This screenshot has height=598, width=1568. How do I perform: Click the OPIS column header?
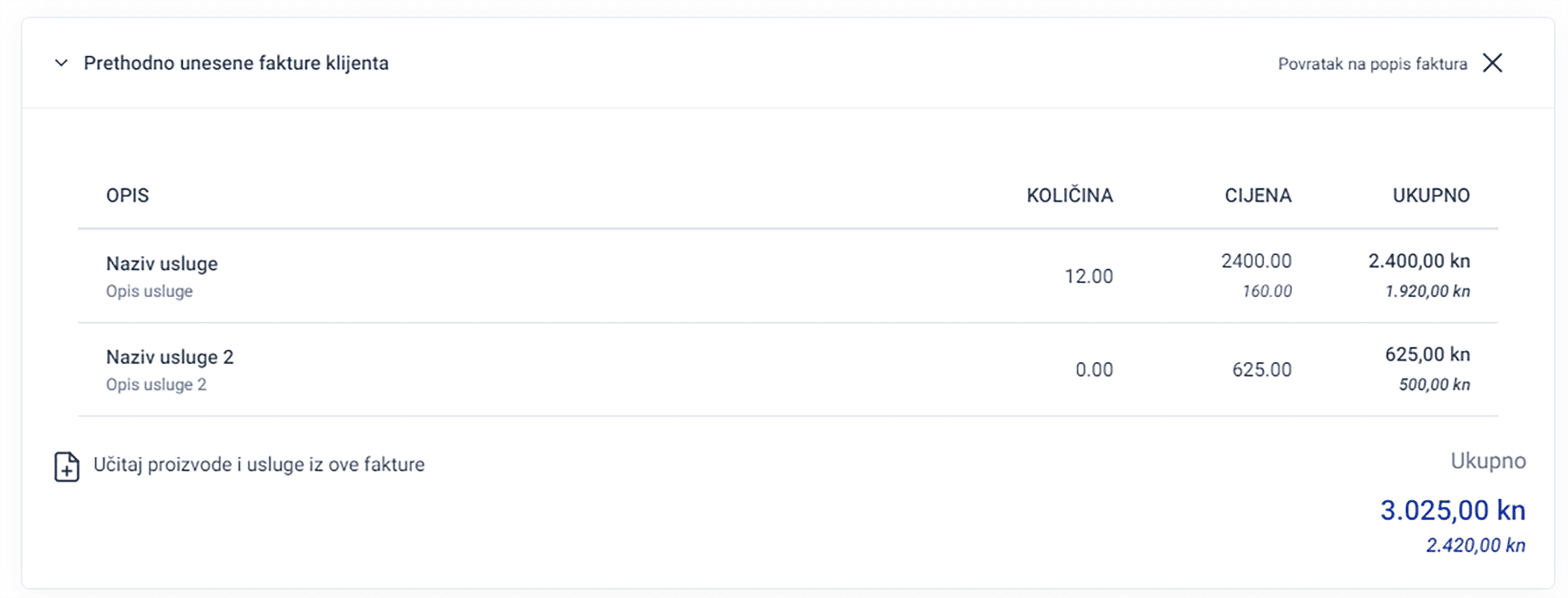(x=127, y=195)
